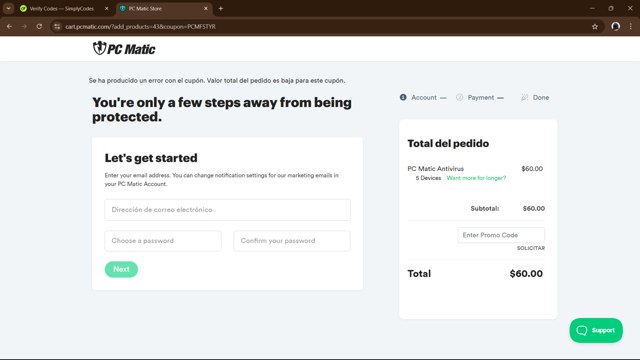Go forward in browser history
640x360 pixels.
tap(24, 27)
